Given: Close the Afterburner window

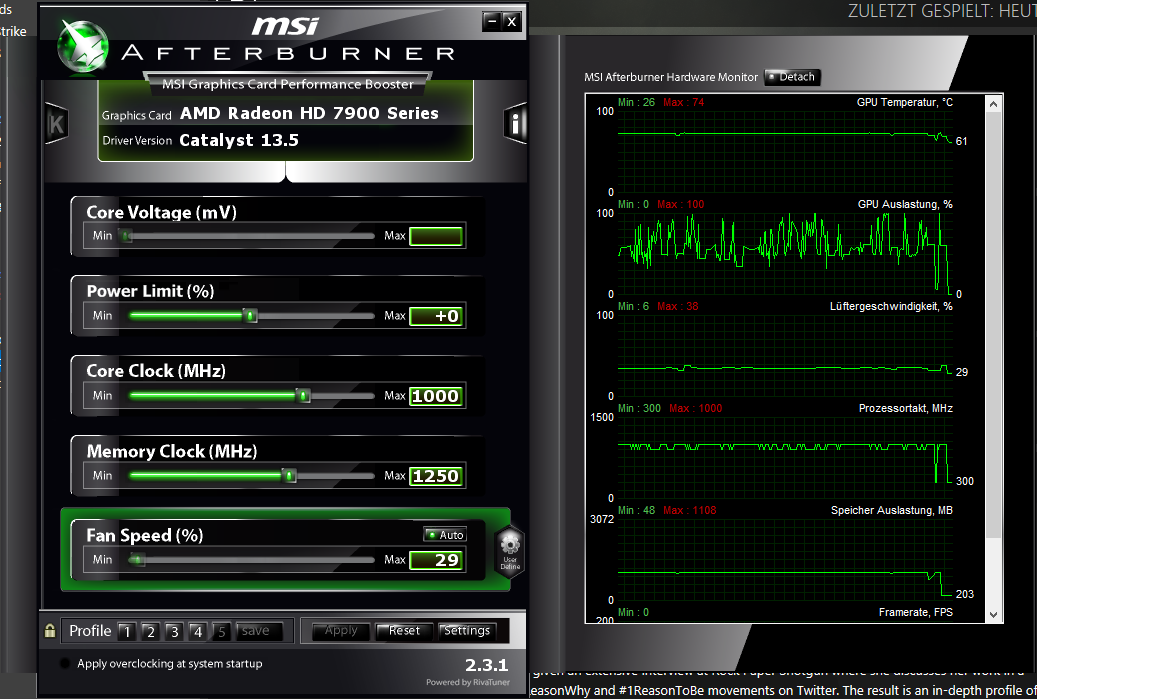Looking at the screenshot, I should click(x=512, y=21).
